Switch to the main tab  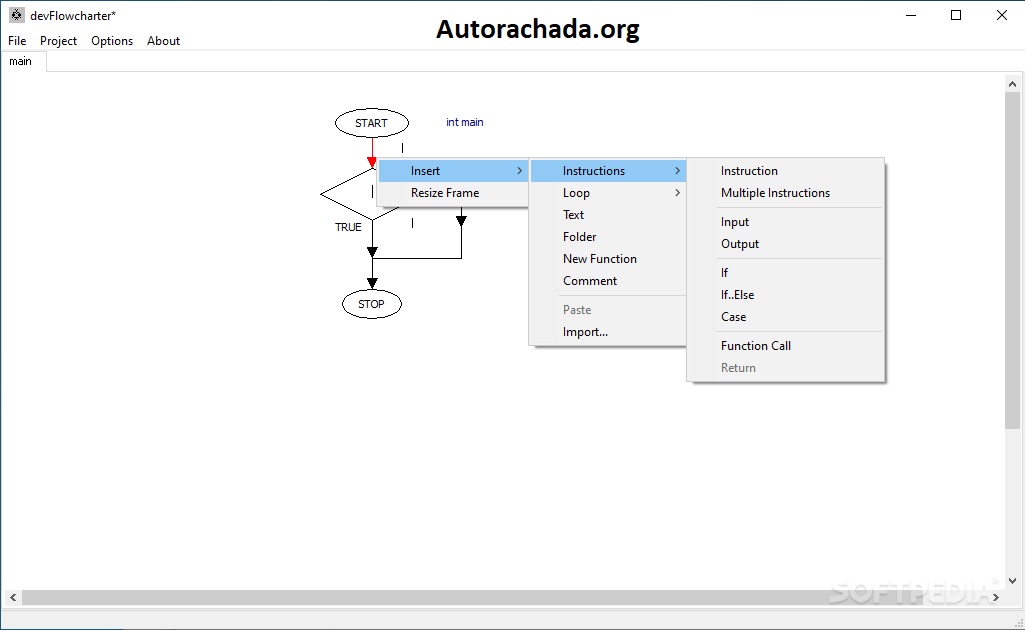pos(21,61)
